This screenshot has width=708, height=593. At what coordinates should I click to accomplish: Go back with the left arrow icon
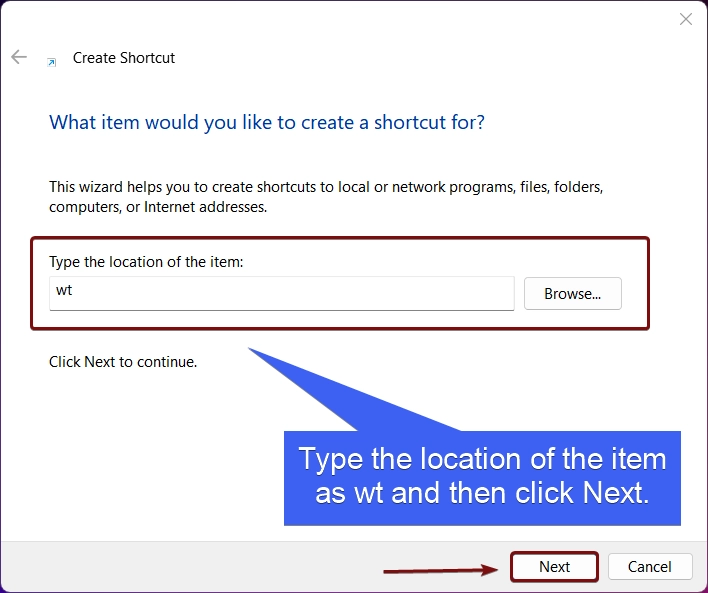pyautogui.click(x=19, y=57)
